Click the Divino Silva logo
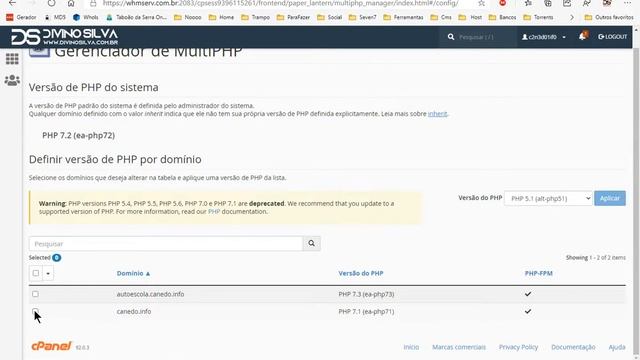 click(x=64, y=37)
